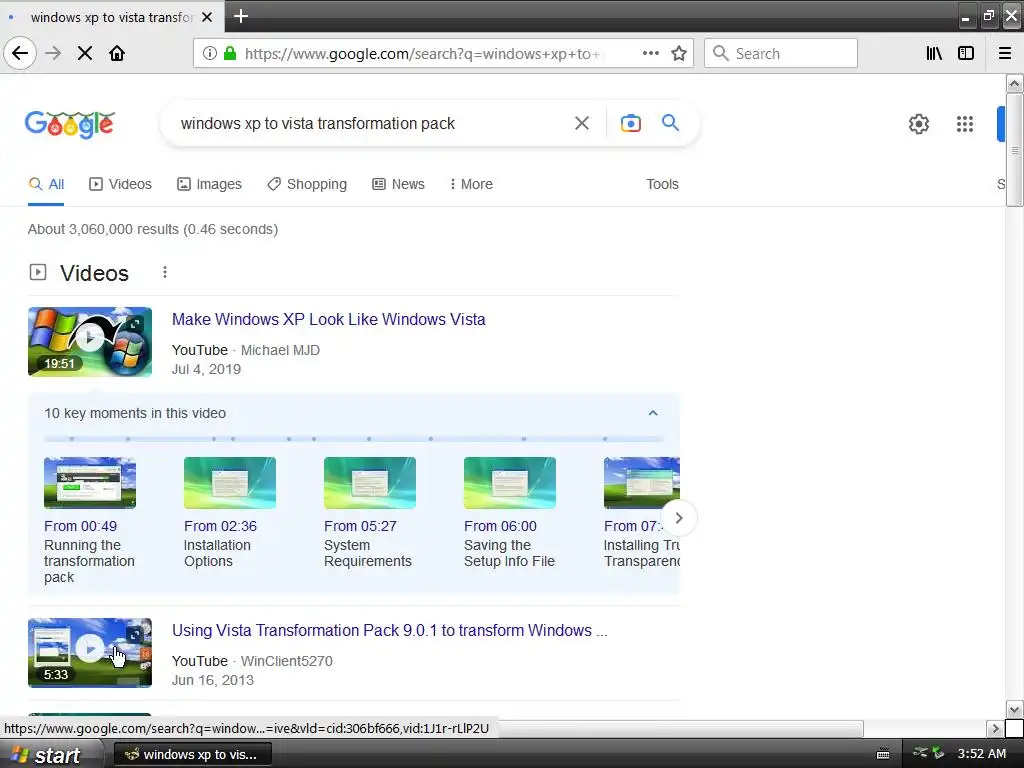This screenshot has height=768, width=1024.
Task: Open 'Saving the Setup Info File' thumbnail
Action: [x=510, y=483]
